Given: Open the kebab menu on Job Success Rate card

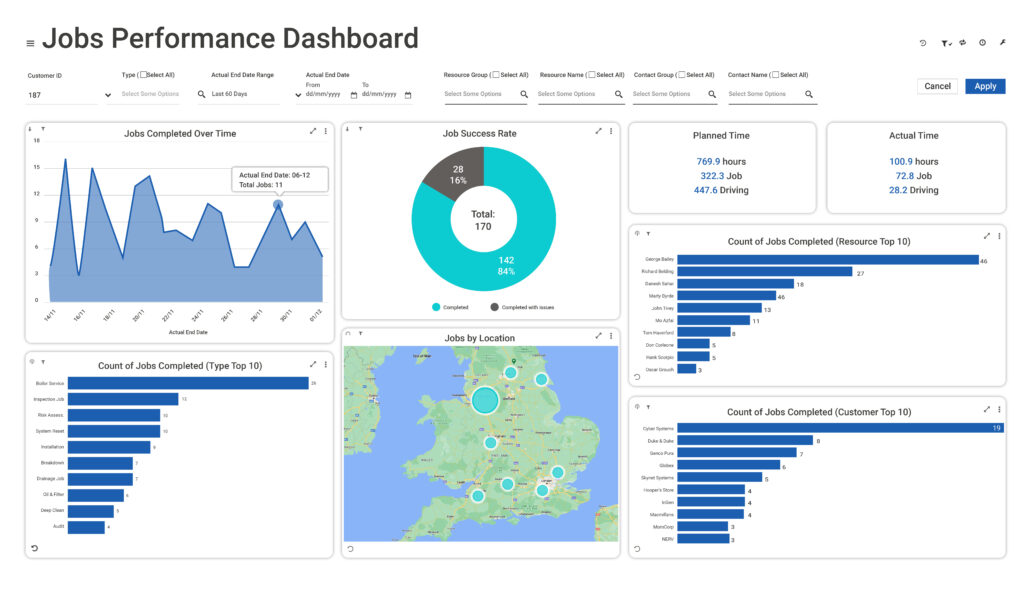Looking at the screenshot, I should pyautogui.click(x=611, y=132).
